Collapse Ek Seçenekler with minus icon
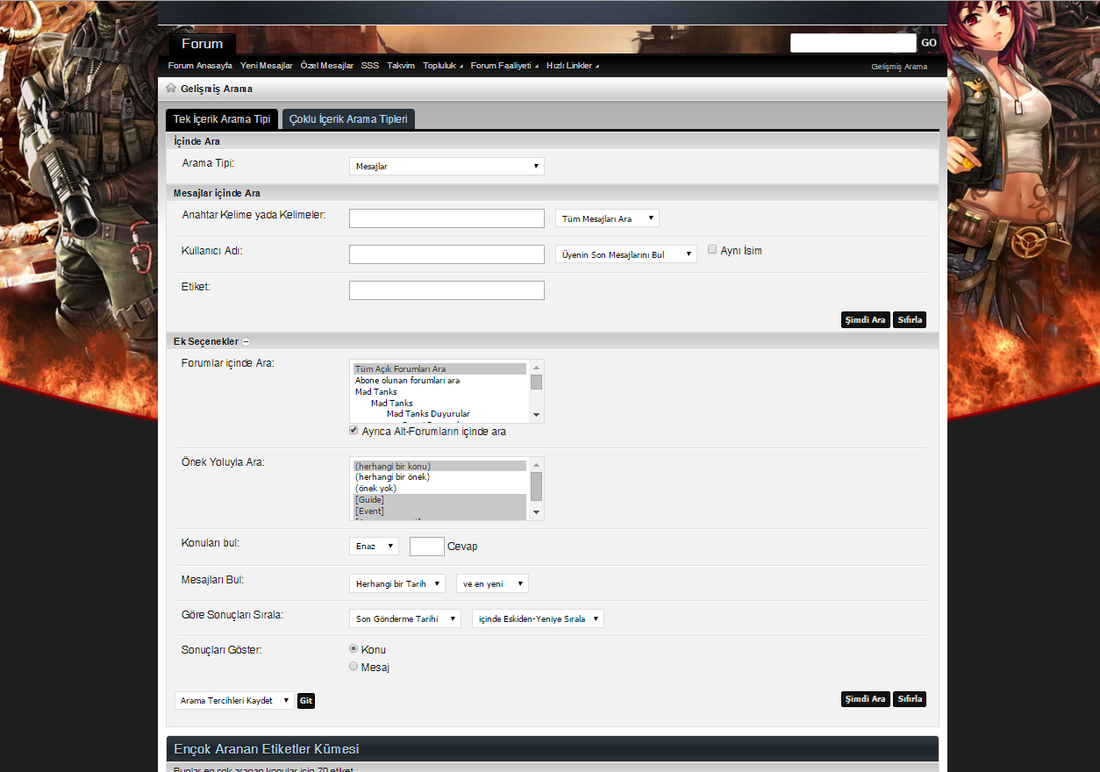This screenshot has height=772, width=1100. coord(246,342)
